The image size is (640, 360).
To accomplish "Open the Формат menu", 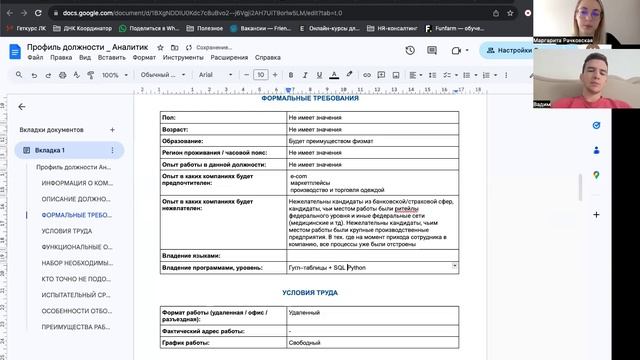I will [x=144, y=58].
